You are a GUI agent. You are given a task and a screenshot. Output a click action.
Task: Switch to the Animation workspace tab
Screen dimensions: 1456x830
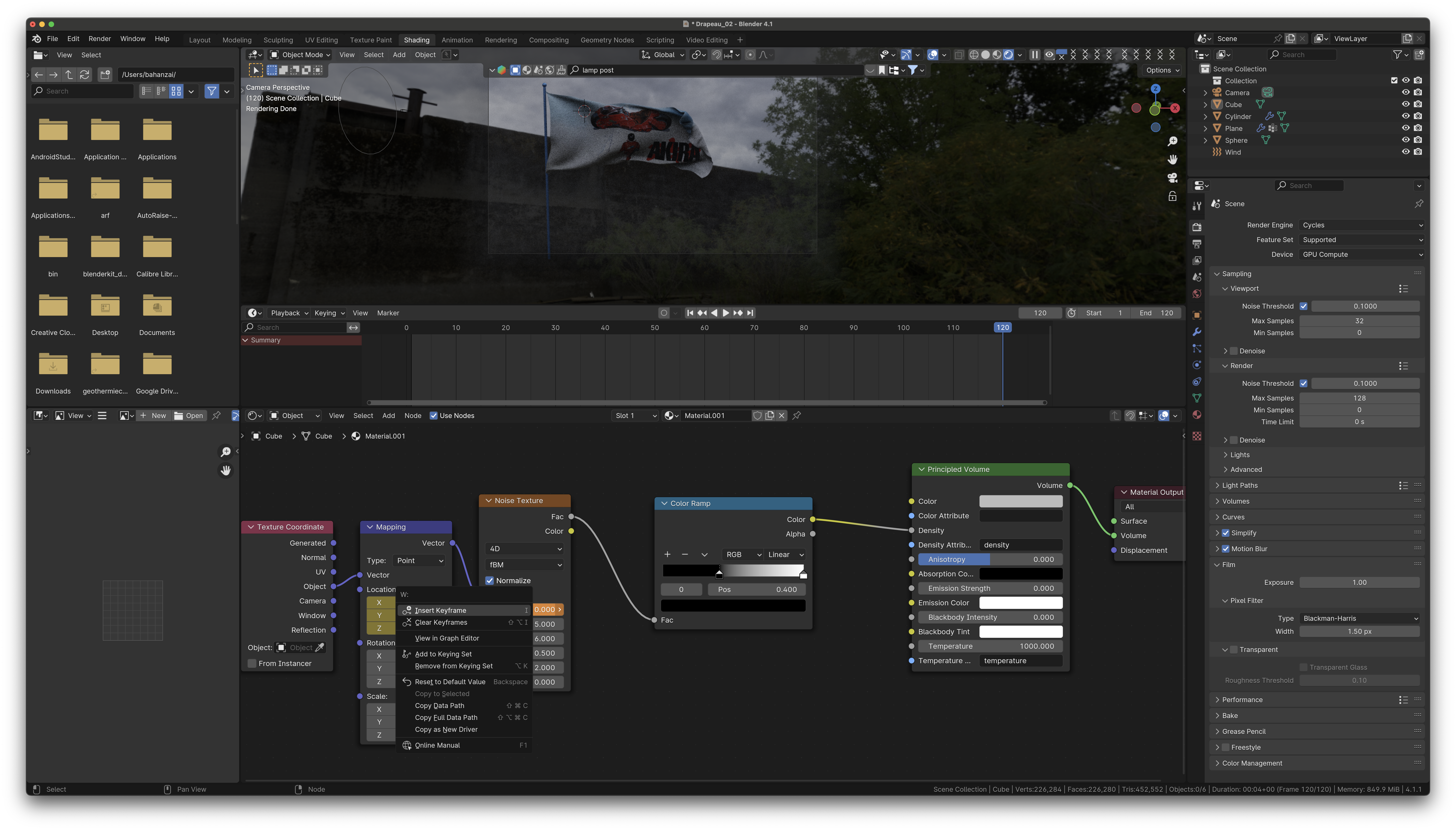[x=457, y=40]
